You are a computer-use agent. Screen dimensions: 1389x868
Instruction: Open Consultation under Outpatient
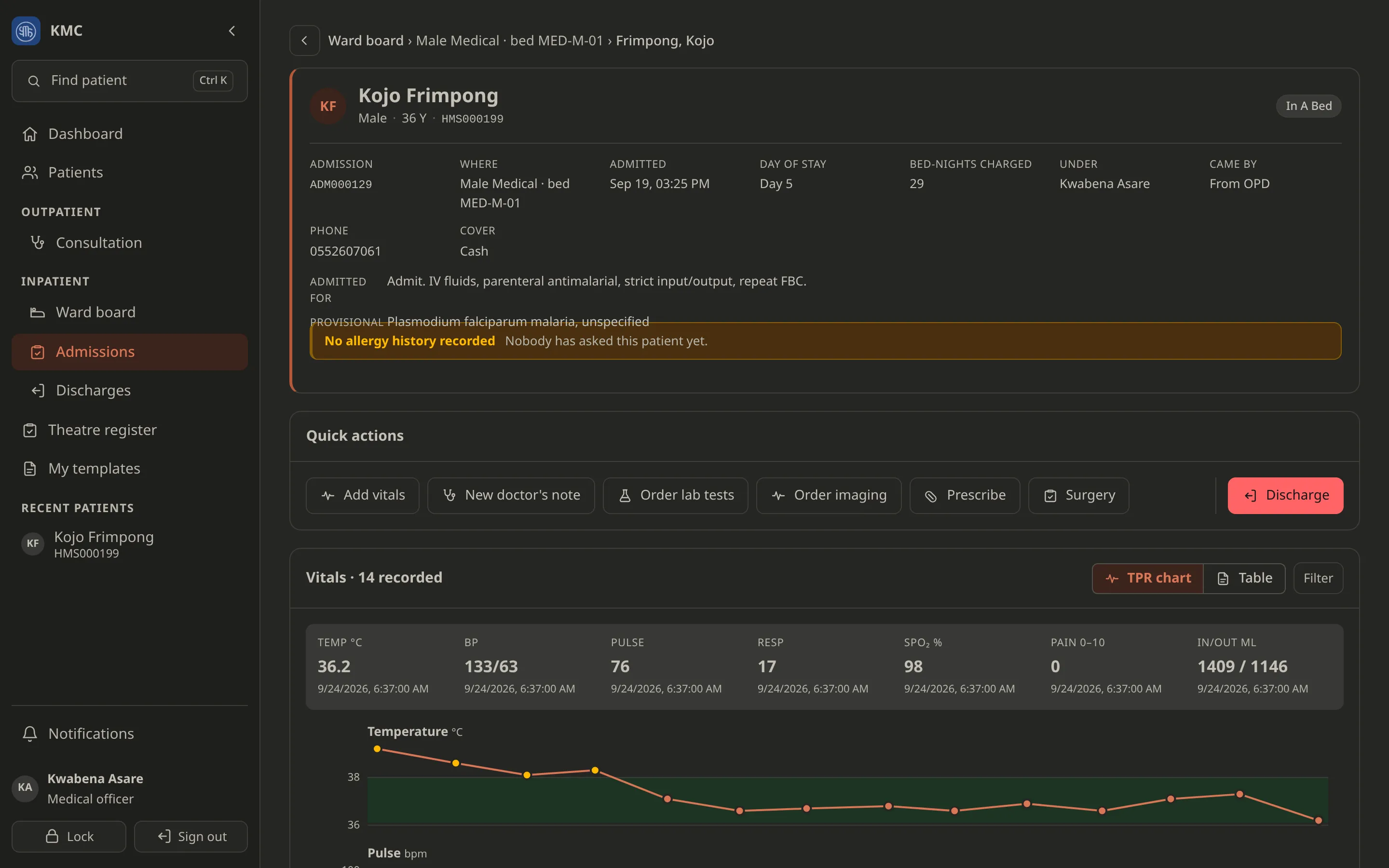click(130, 243)
